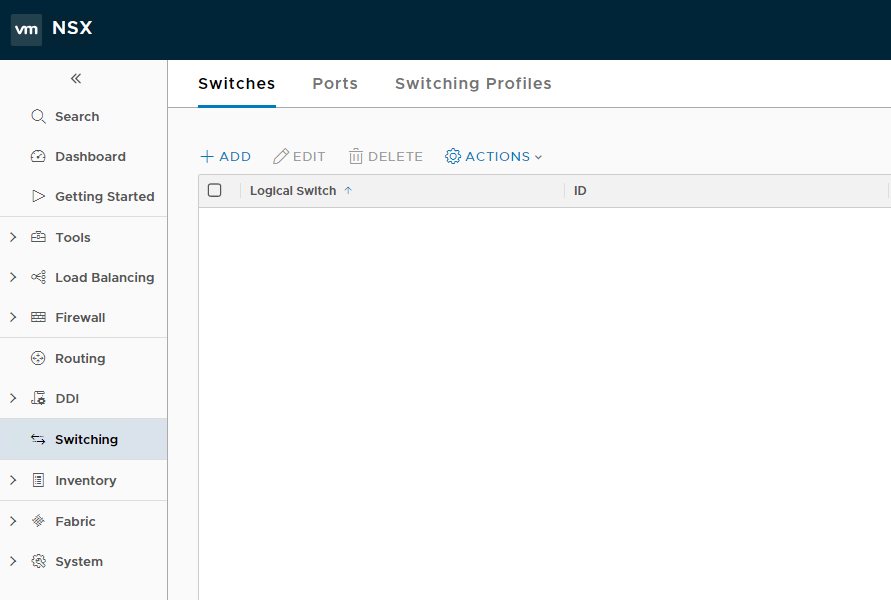Sort by the Logical Switch column header
Screen dimensions: 891x600
[293, 190]
